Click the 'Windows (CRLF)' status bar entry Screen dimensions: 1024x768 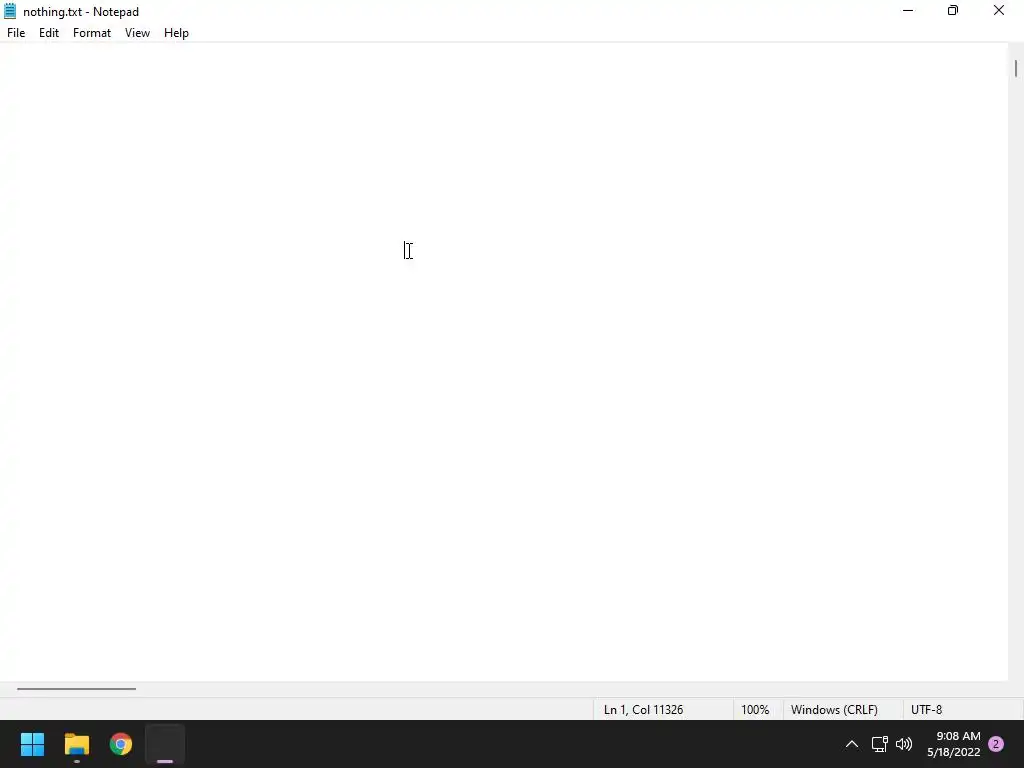click(834, 709)
